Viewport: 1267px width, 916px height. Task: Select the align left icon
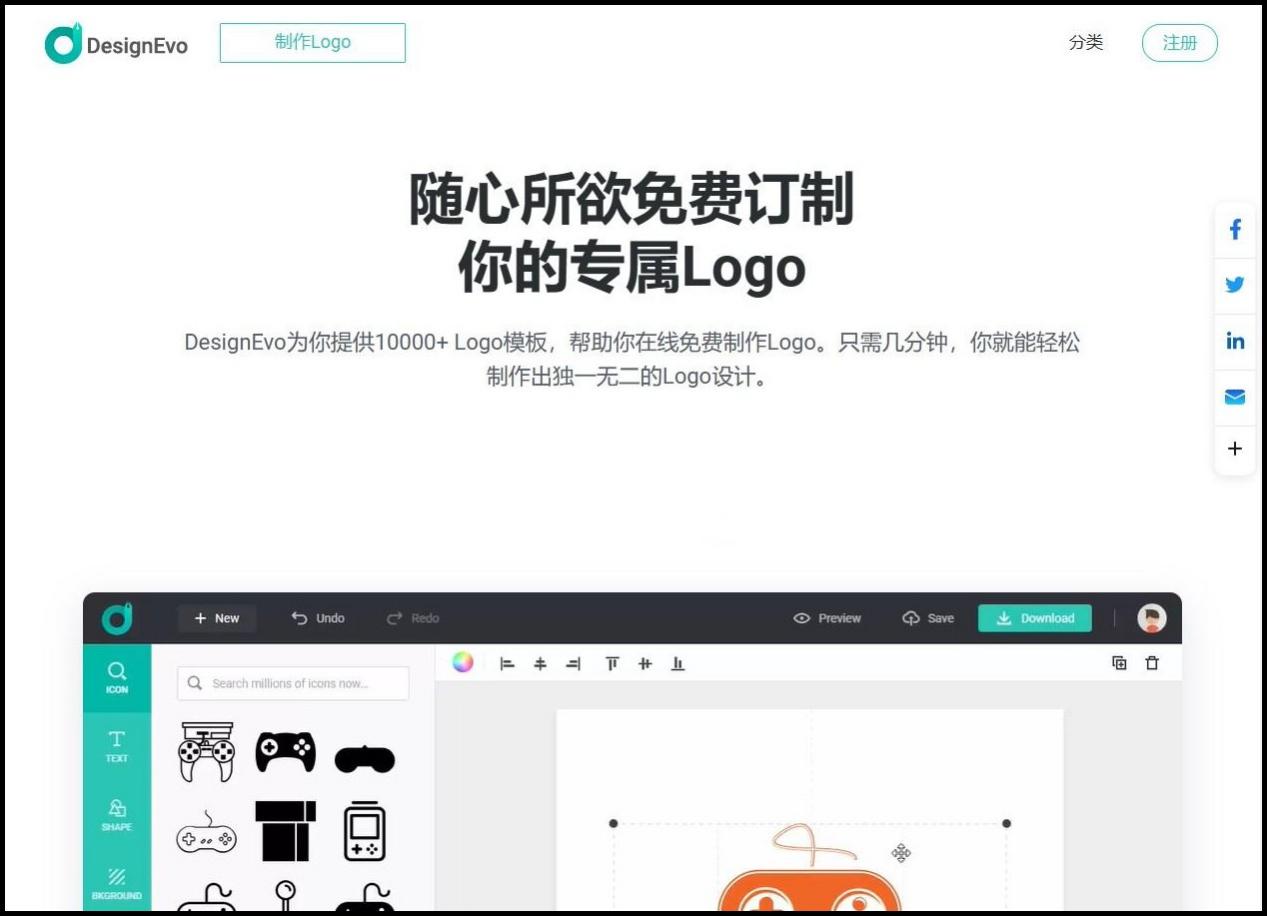(x=507, y=663)
